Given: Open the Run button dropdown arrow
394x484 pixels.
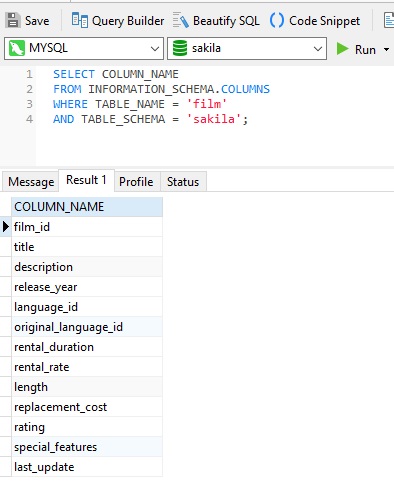Looking at the screenshot, I should point(386,50).
